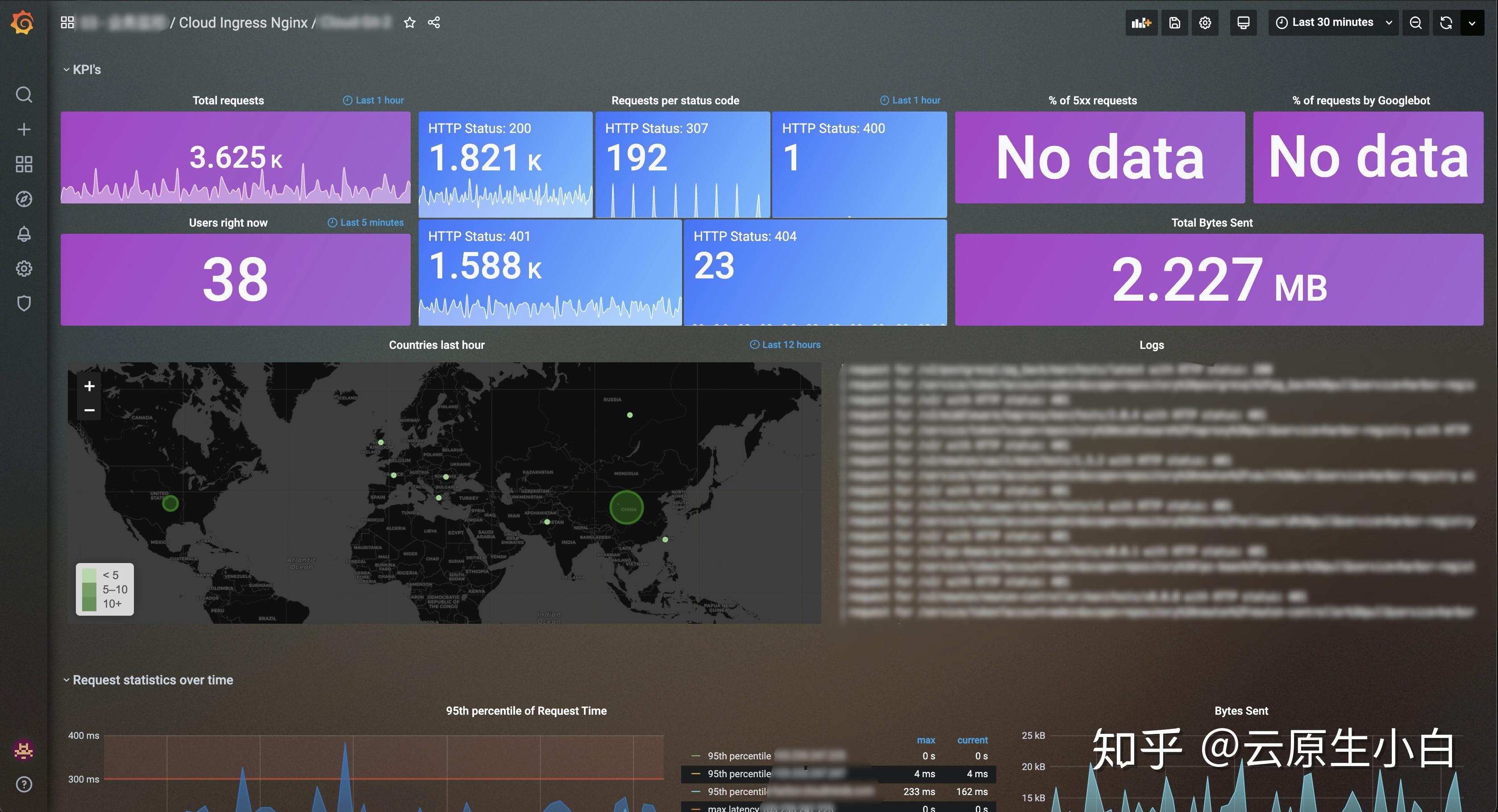Enable kiosk view with the monitor icon
This screenshot has width=1498, height=812.
coord(1243,22)
